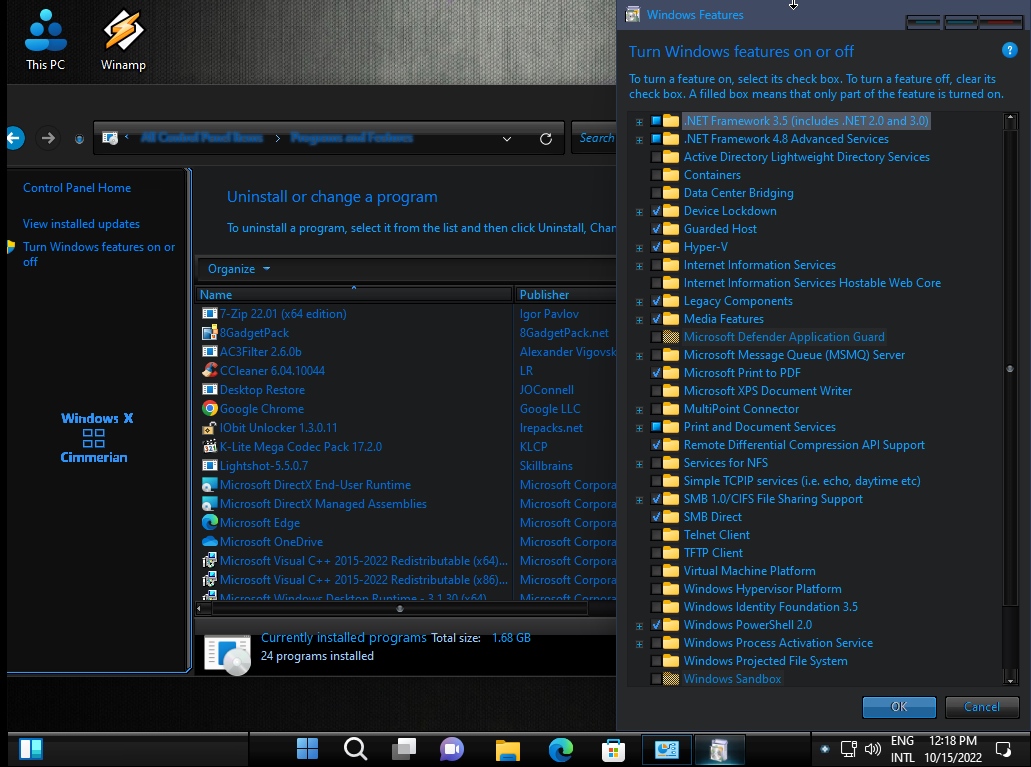Click the IObit Unlocker program icon
Image resolution: width=1031 pixels, height=767 pixels.
[210, 428]
